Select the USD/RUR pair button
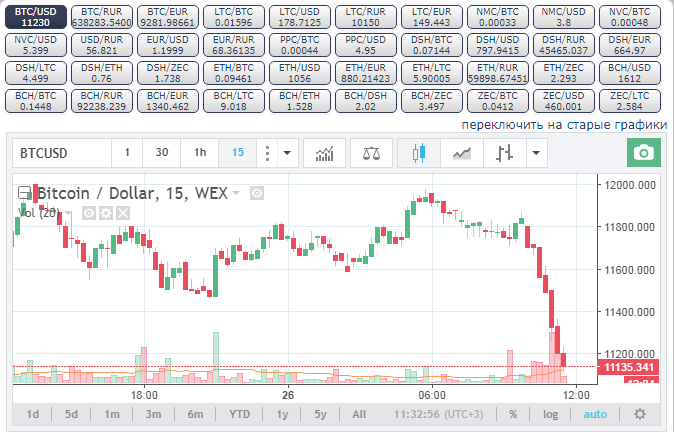The height and width of the screenshot is (432, 674). tap(102, 45)
